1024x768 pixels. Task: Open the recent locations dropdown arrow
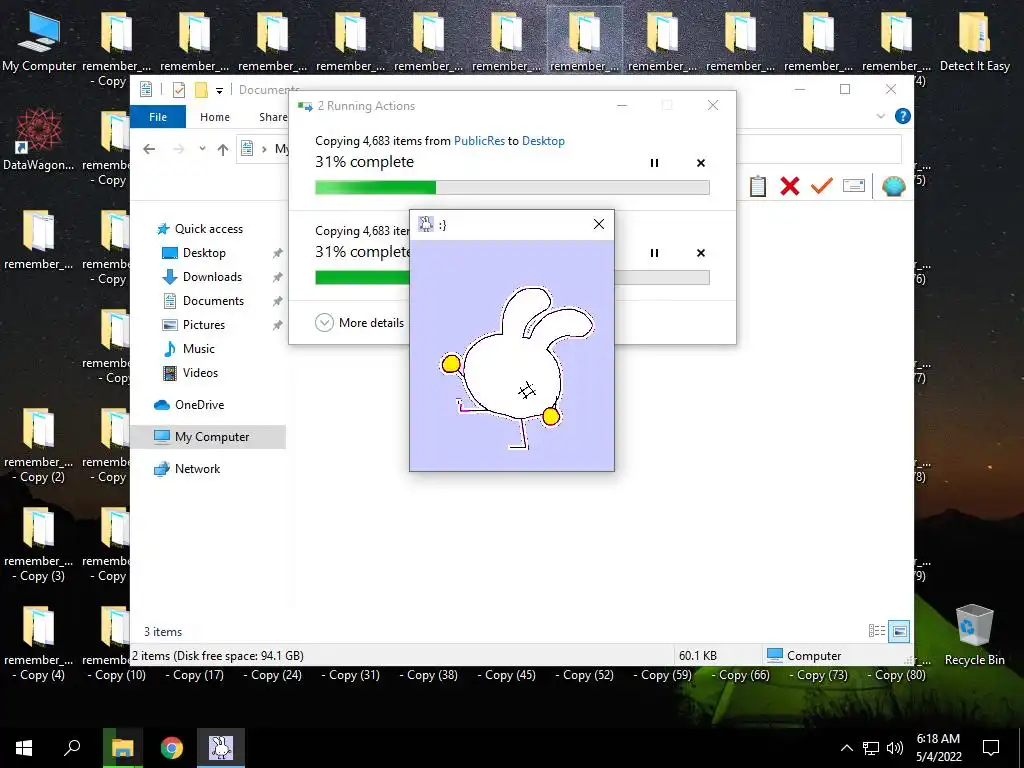[202, 149]
